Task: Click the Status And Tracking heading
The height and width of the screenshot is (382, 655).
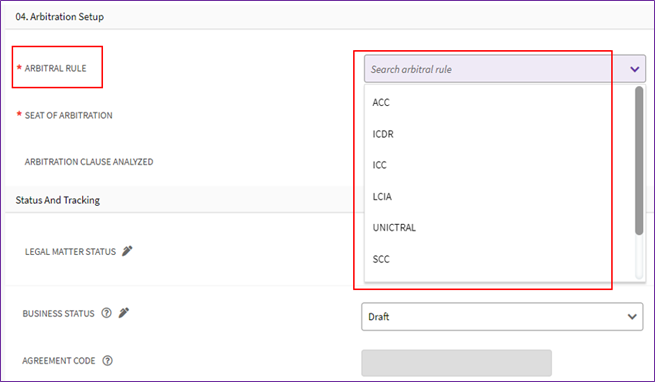Action: tap(58, 200)
